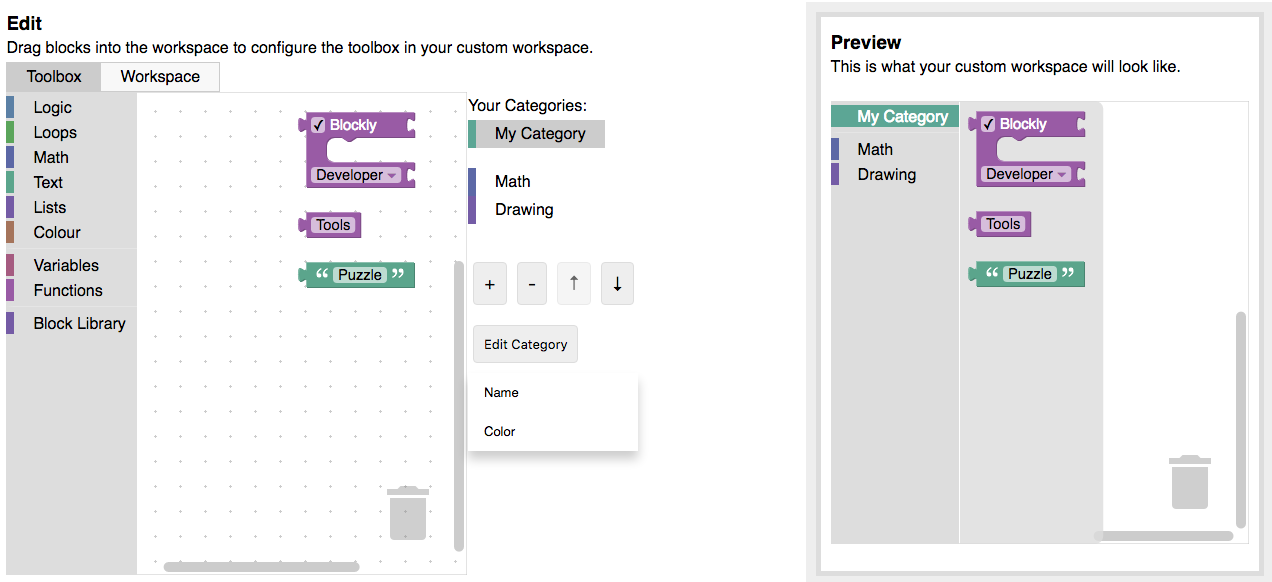Click the trash can in the Preview workspace
Image resolution: width=1272 pixels, height=582 pixels.
pyautogui.click(x=1189, y=483)
